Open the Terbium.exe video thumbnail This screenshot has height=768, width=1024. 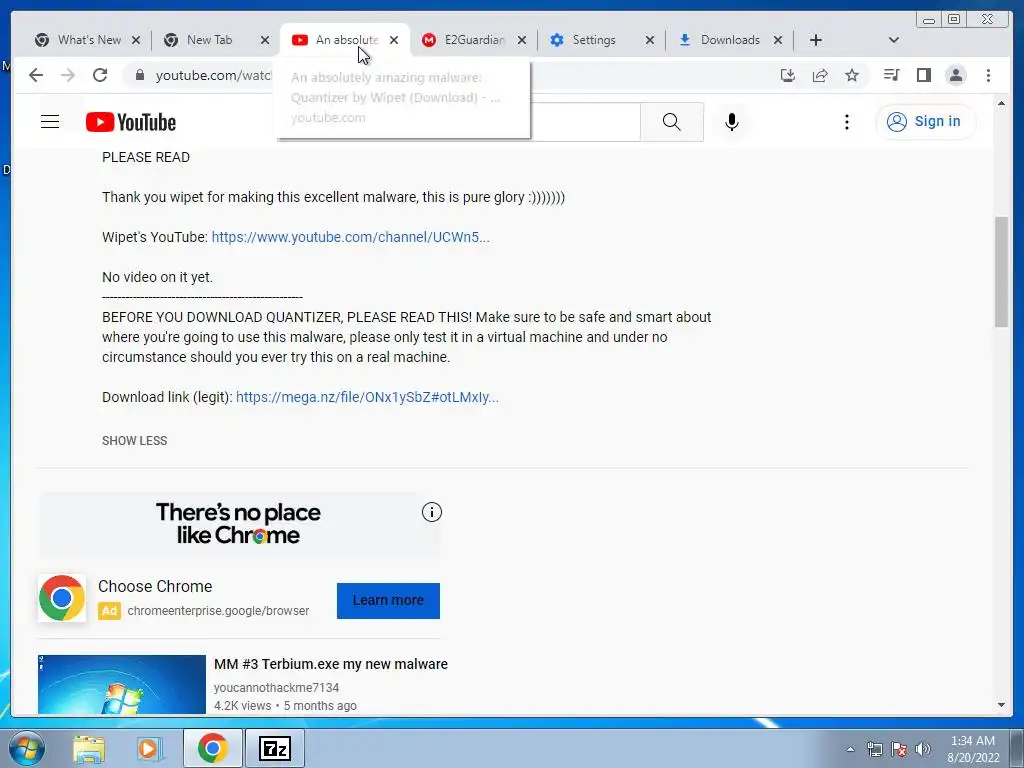[121, 684]
